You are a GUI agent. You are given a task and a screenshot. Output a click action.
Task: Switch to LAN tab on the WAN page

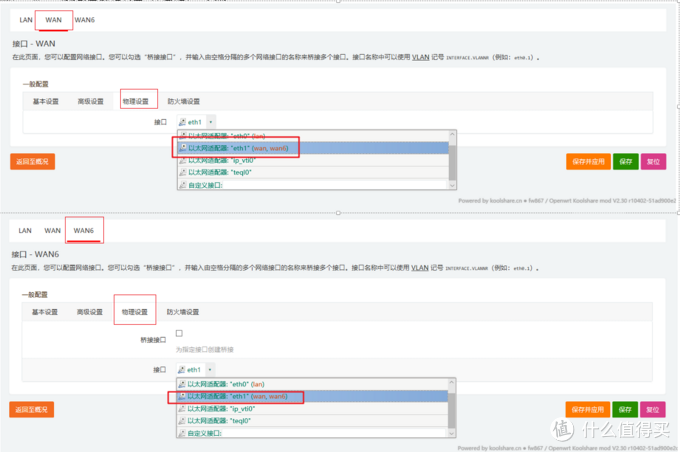click(x=26, y=20)
